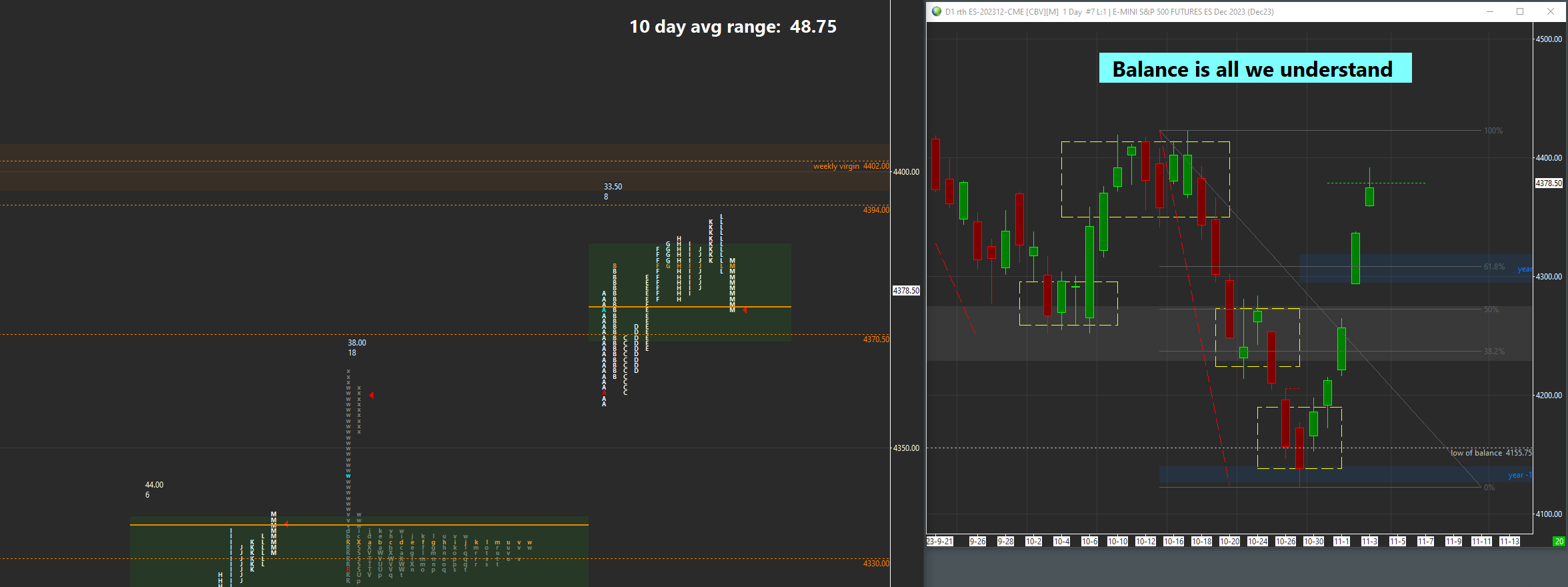1568x587 pixels.
Task: Click the 38.2% Fibonacci level label
Action: [1494, 352]
